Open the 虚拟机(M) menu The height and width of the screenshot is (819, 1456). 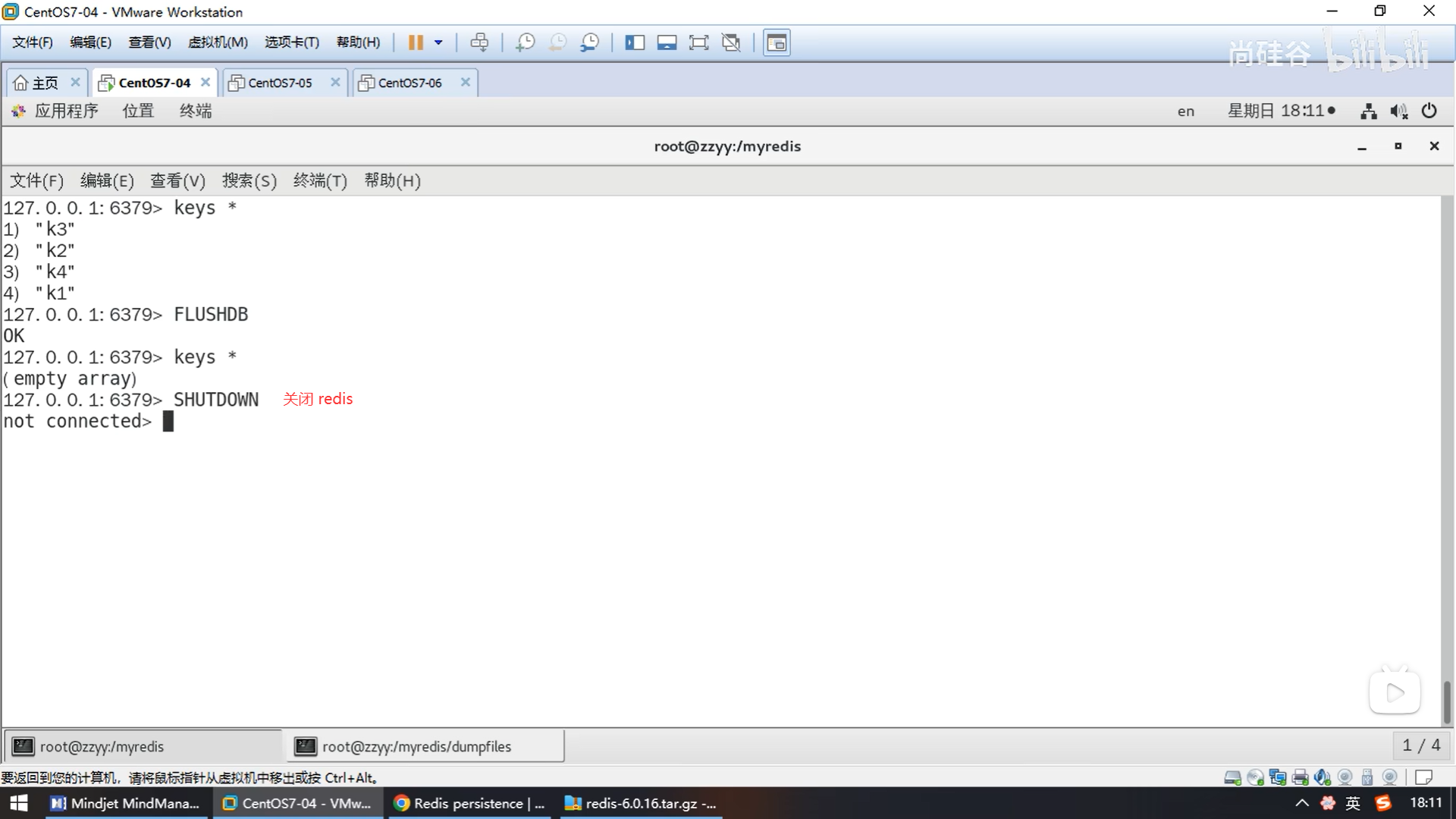point(218,42)
